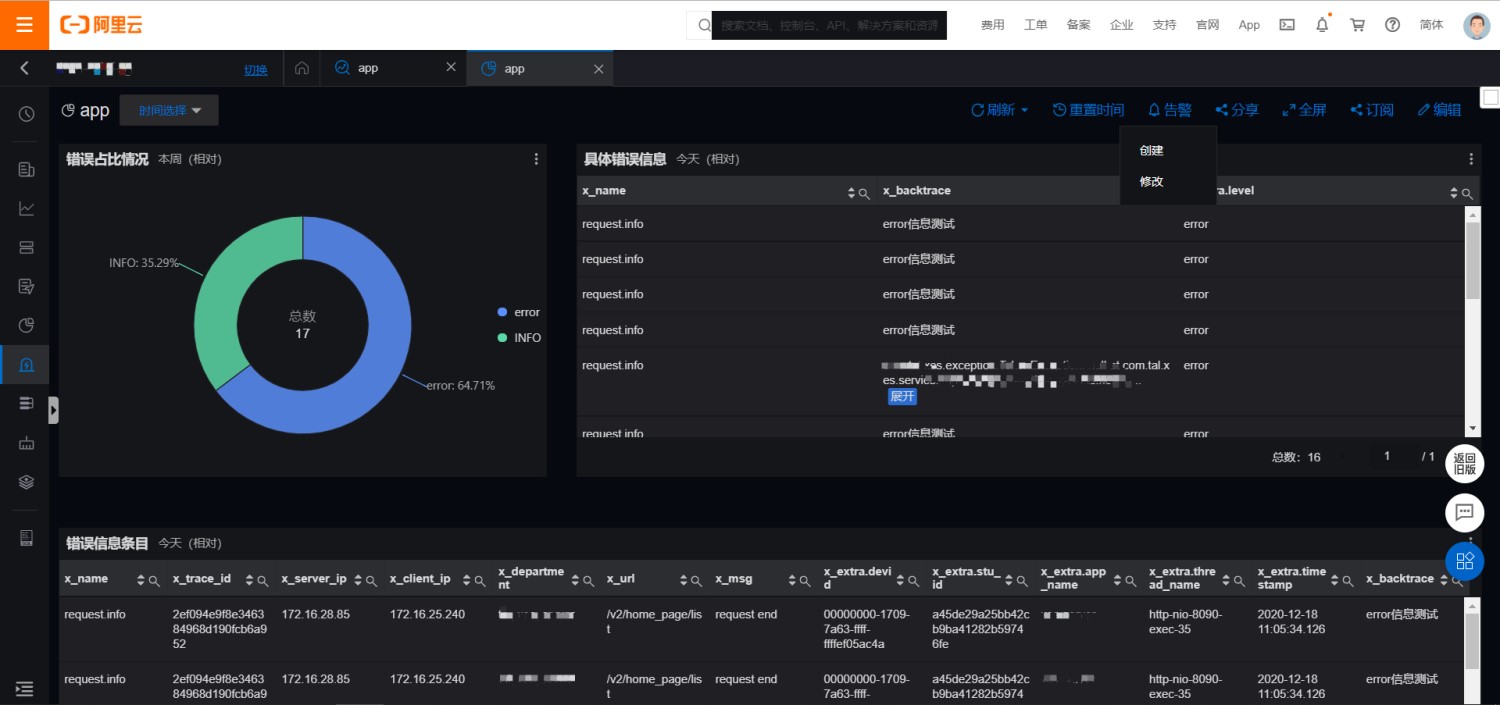The image size is (1500, 705).
Task: Enter fullscreen with 全屏
Action: tap(1304, 110)
